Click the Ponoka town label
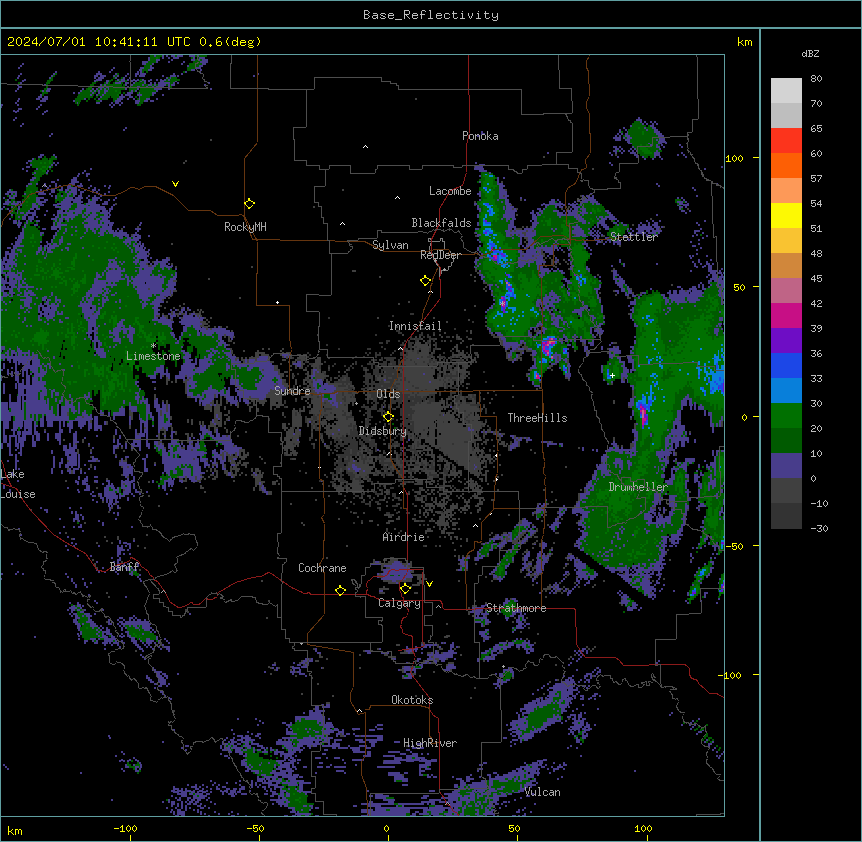 [x=480, y=136]
